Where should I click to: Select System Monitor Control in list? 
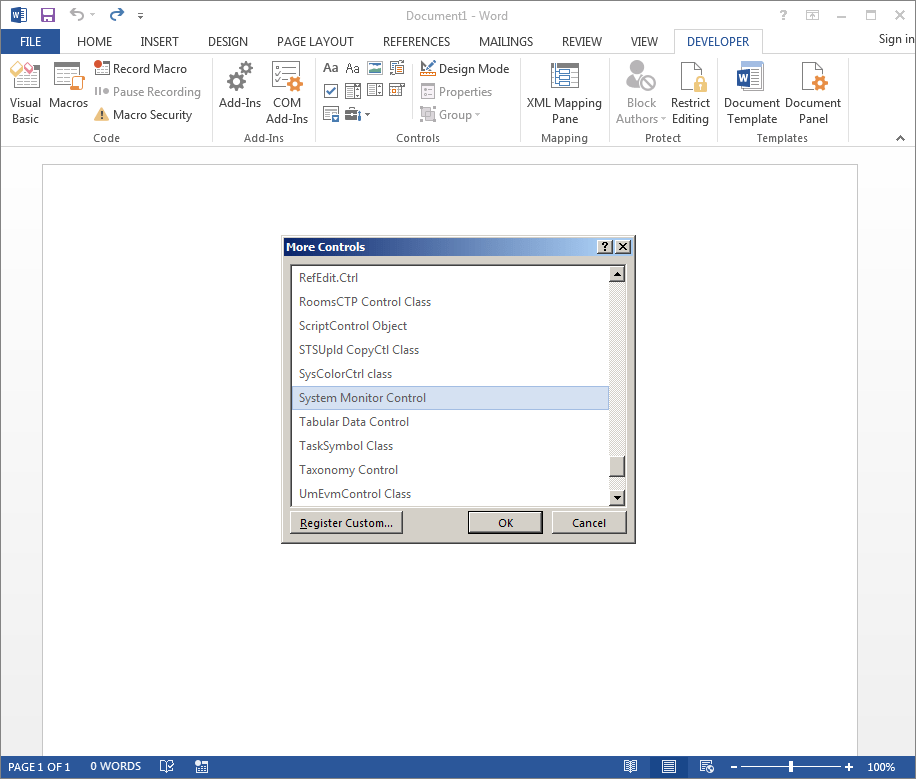click(450, 397)
